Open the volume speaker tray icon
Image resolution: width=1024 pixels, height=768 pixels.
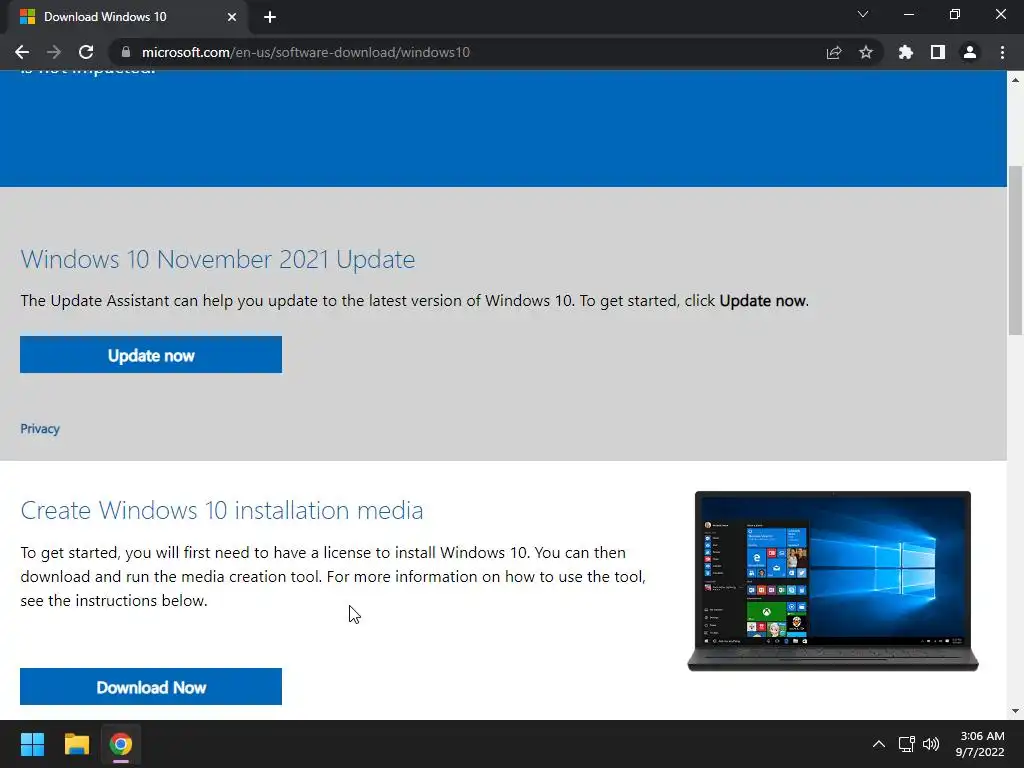click(931, 744)
